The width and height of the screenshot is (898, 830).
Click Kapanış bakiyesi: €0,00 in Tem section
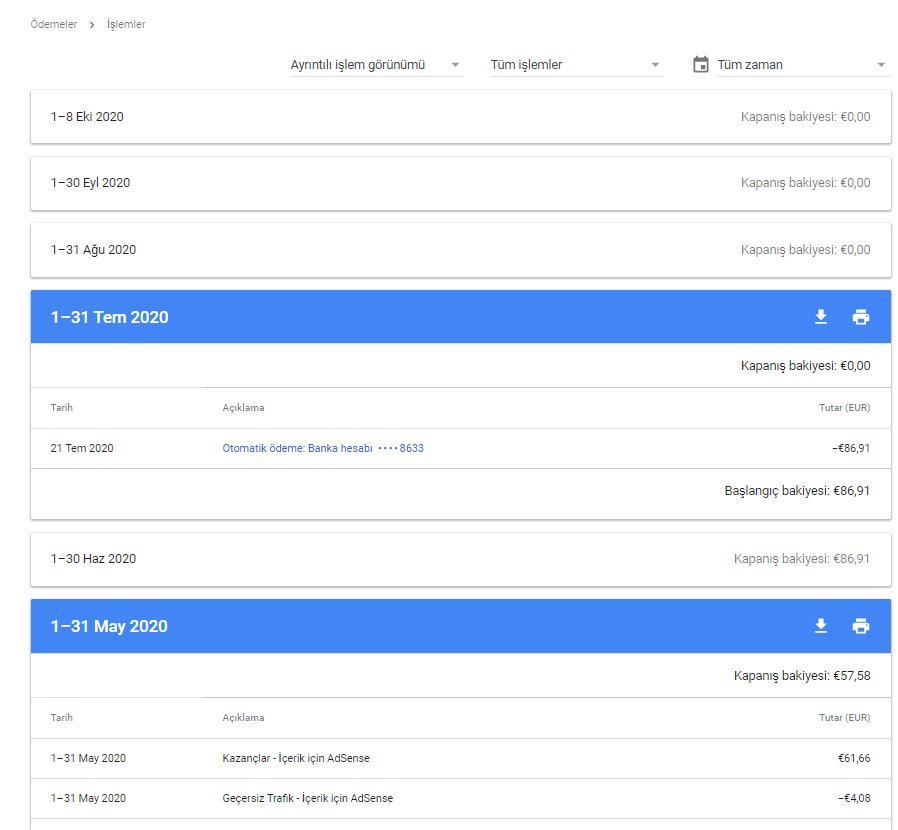pos(805,366)
